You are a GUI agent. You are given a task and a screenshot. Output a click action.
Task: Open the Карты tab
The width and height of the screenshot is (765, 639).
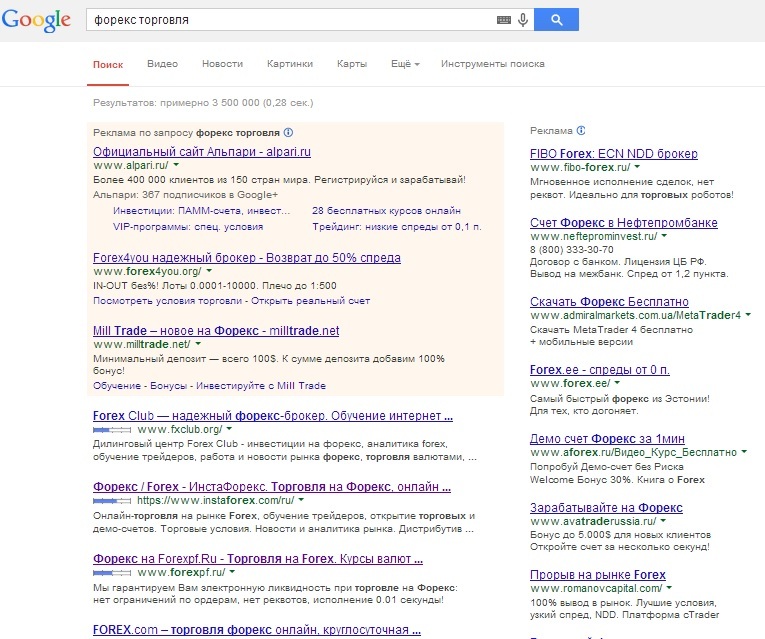(352, 64)
